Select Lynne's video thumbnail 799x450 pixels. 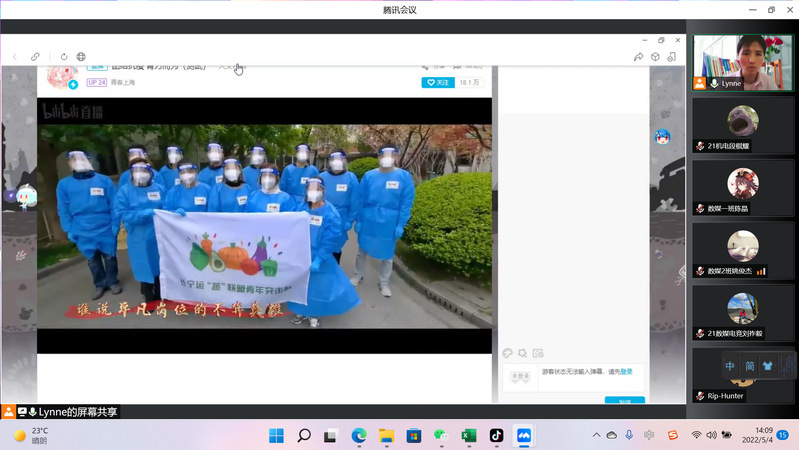point(743,62)
